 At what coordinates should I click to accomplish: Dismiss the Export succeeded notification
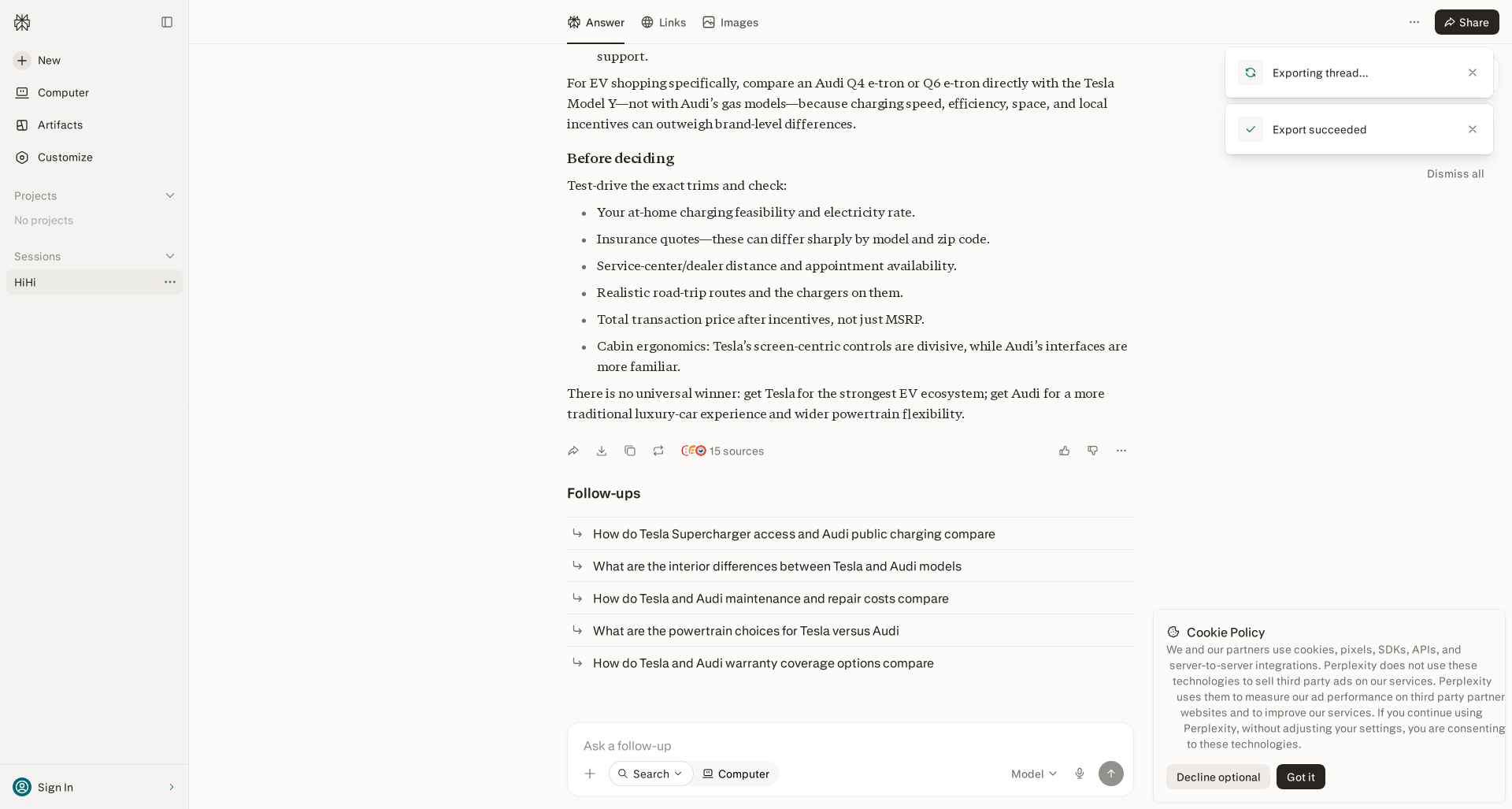tap(1473, 129)
